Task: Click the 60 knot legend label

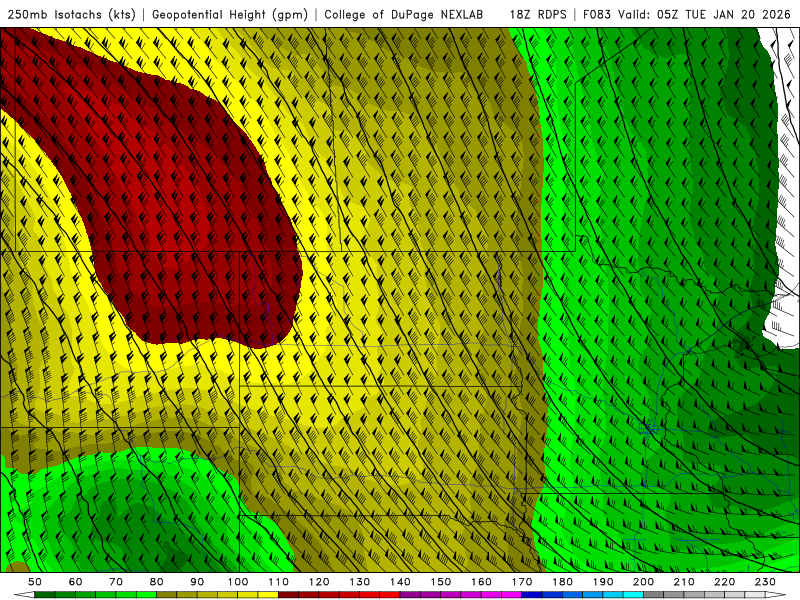Action: coord(76,582)
